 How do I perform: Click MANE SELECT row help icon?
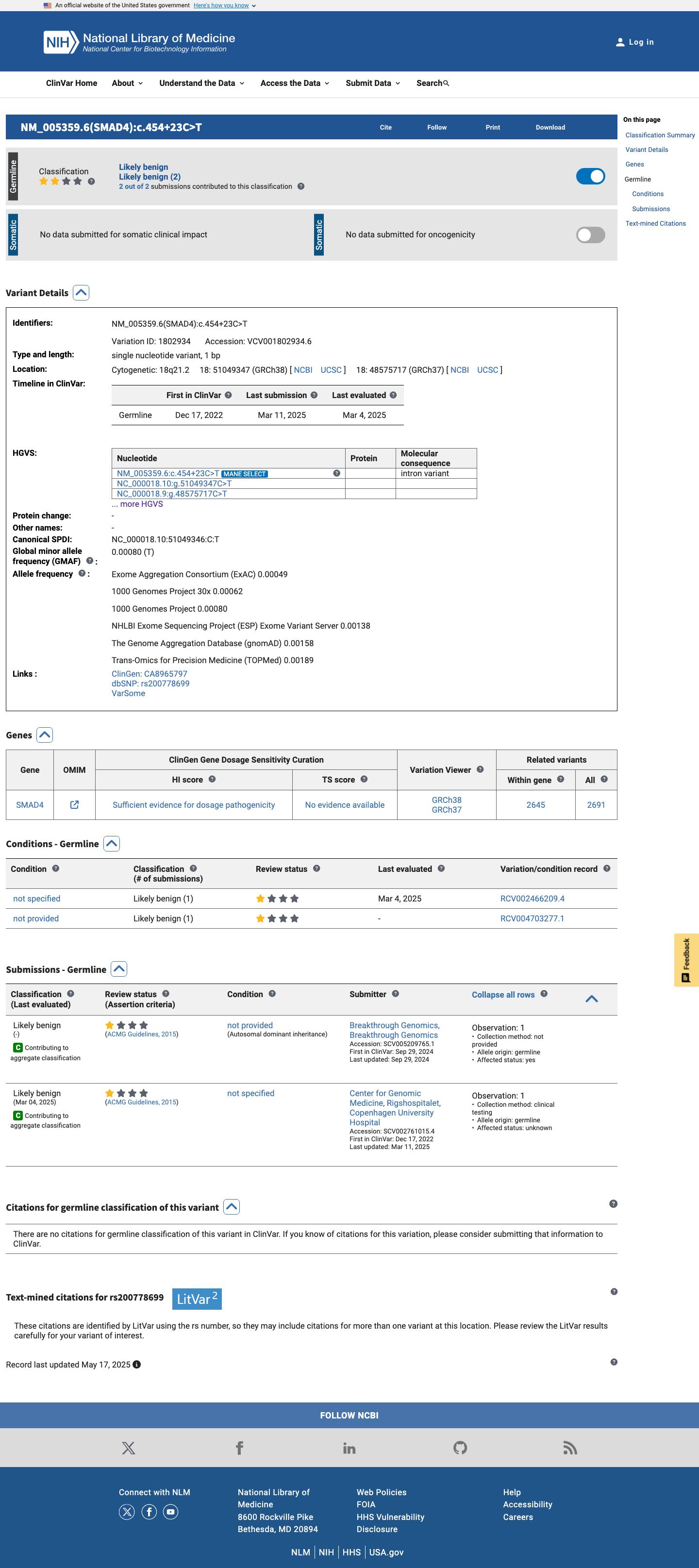click(x=337, y=474)
